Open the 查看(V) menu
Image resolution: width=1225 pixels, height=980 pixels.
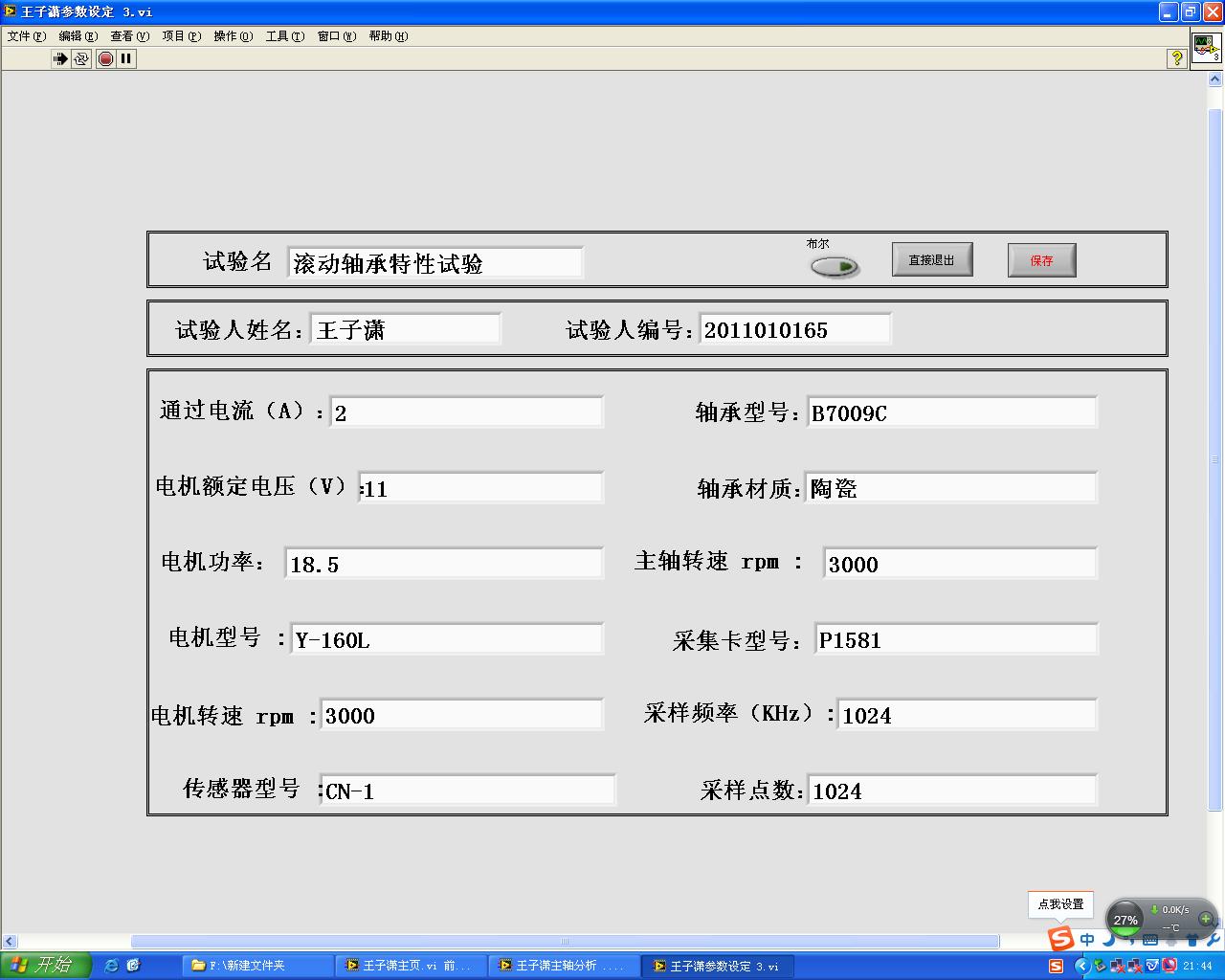[130, 36]
